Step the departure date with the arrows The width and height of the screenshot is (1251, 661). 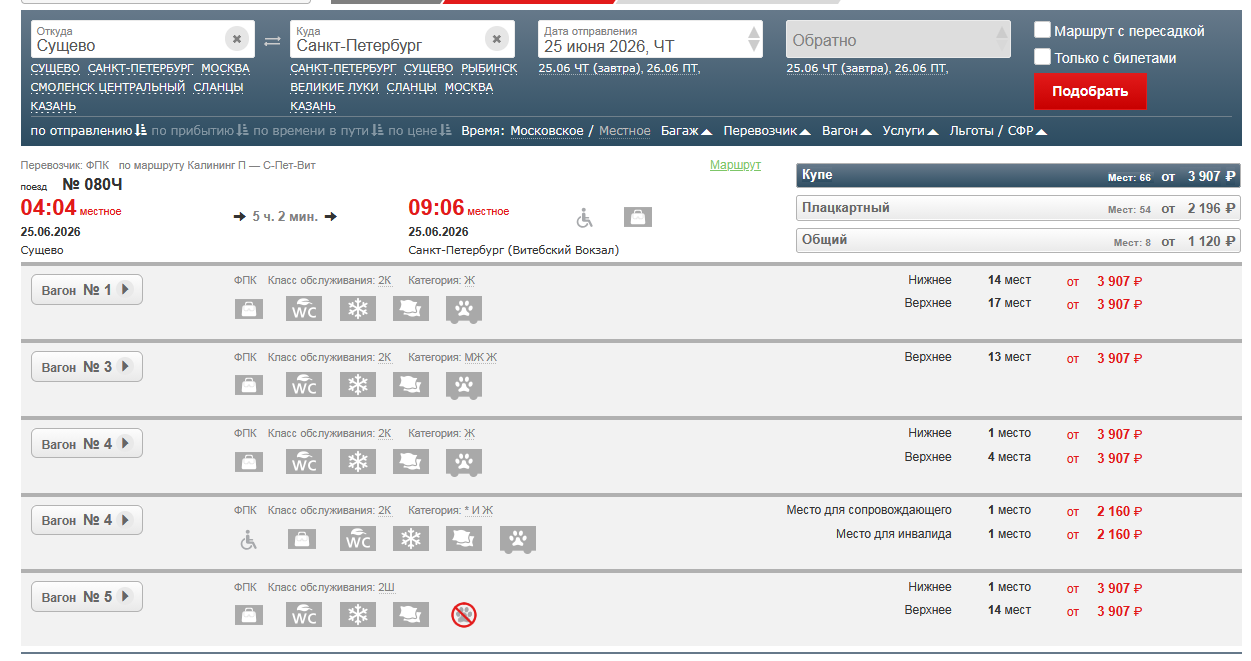[x=754, y=39]
